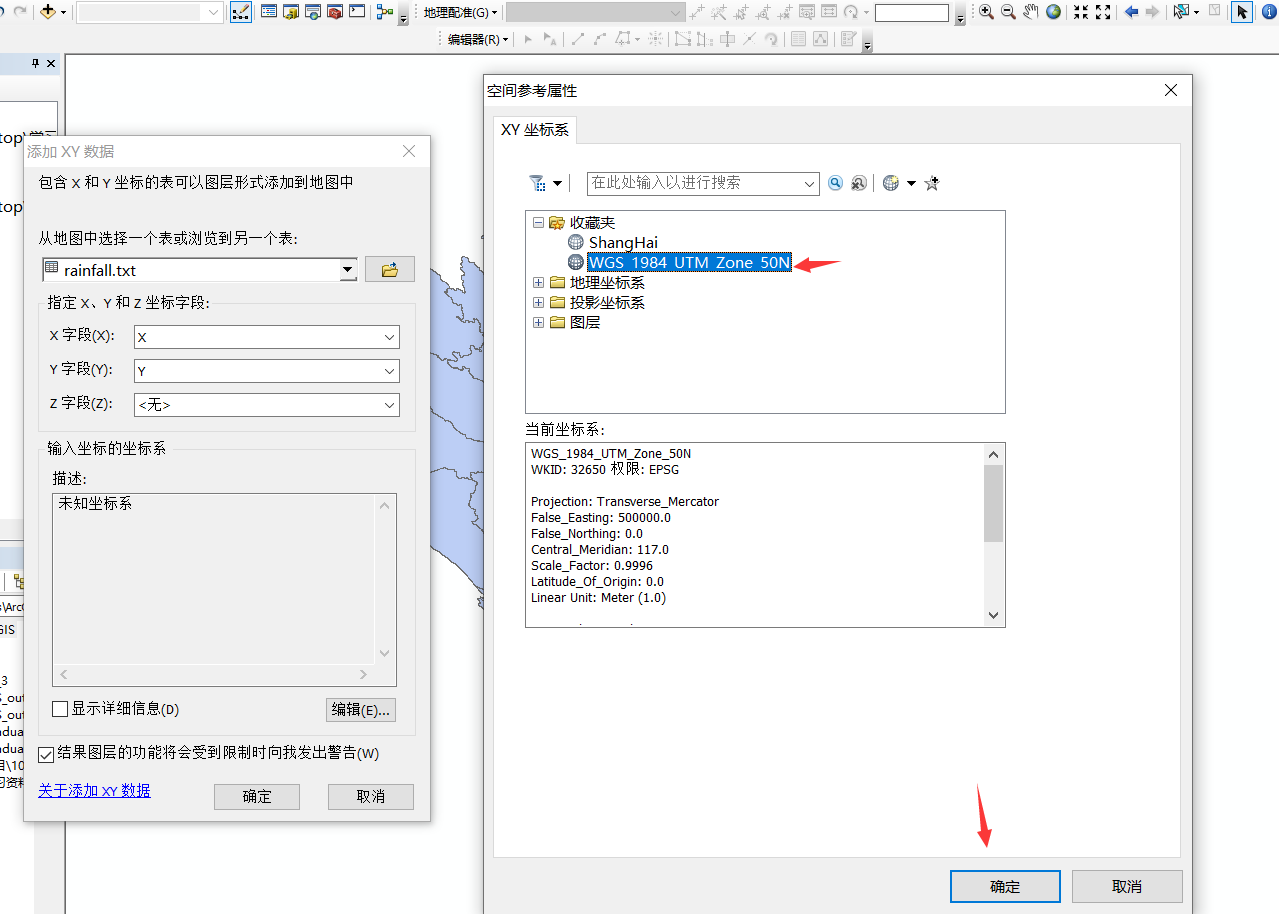Select the 投影坐标系 tree label
This screenshot has height=914, width=1279.
tap(607, 302)
